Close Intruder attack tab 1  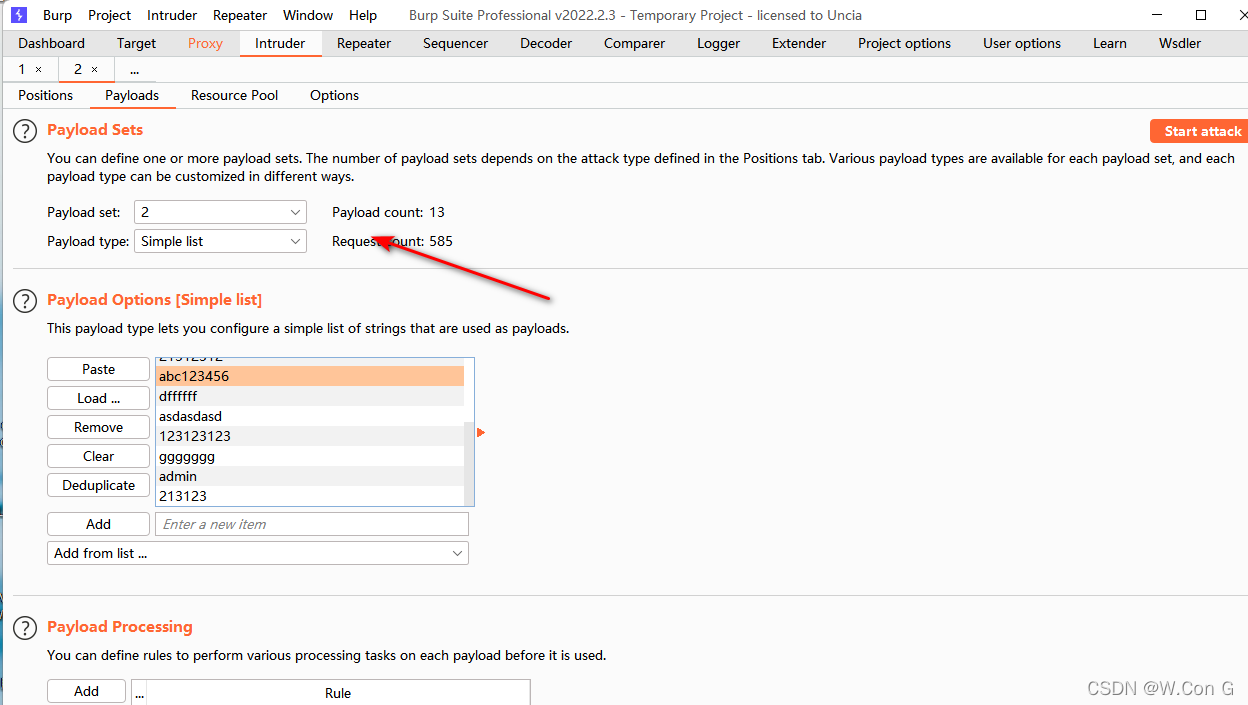click(x=39, y=70)
